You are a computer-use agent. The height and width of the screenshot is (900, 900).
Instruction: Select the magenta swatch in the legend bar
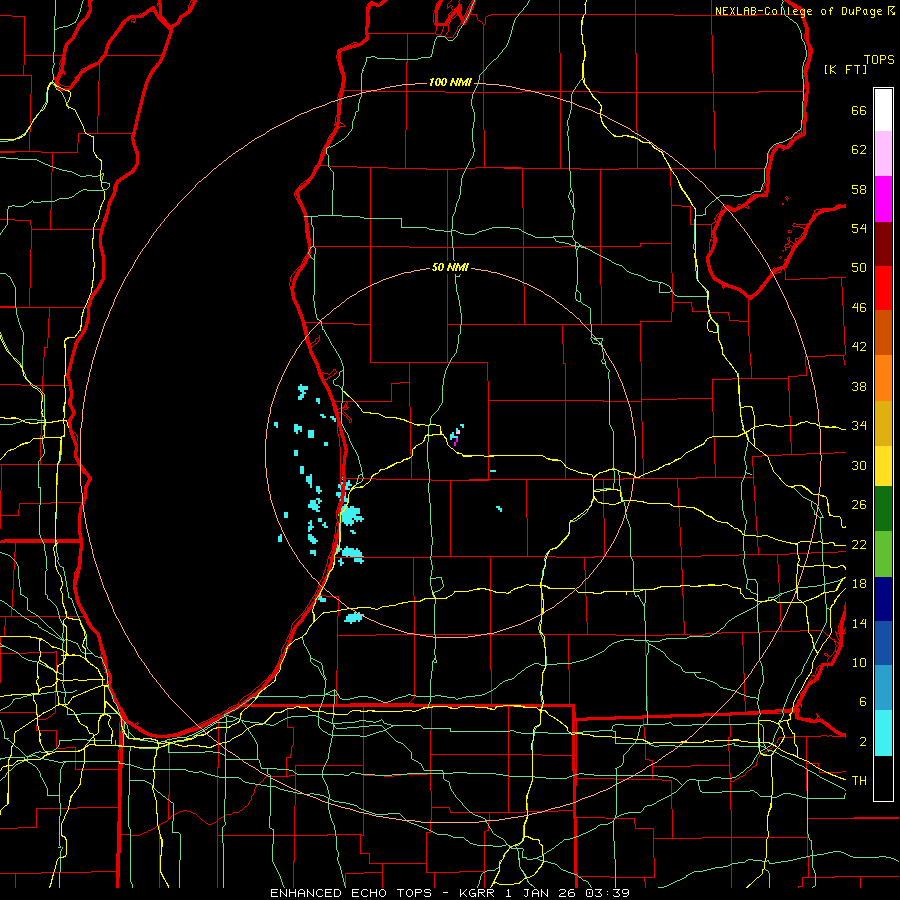(883, 199)
